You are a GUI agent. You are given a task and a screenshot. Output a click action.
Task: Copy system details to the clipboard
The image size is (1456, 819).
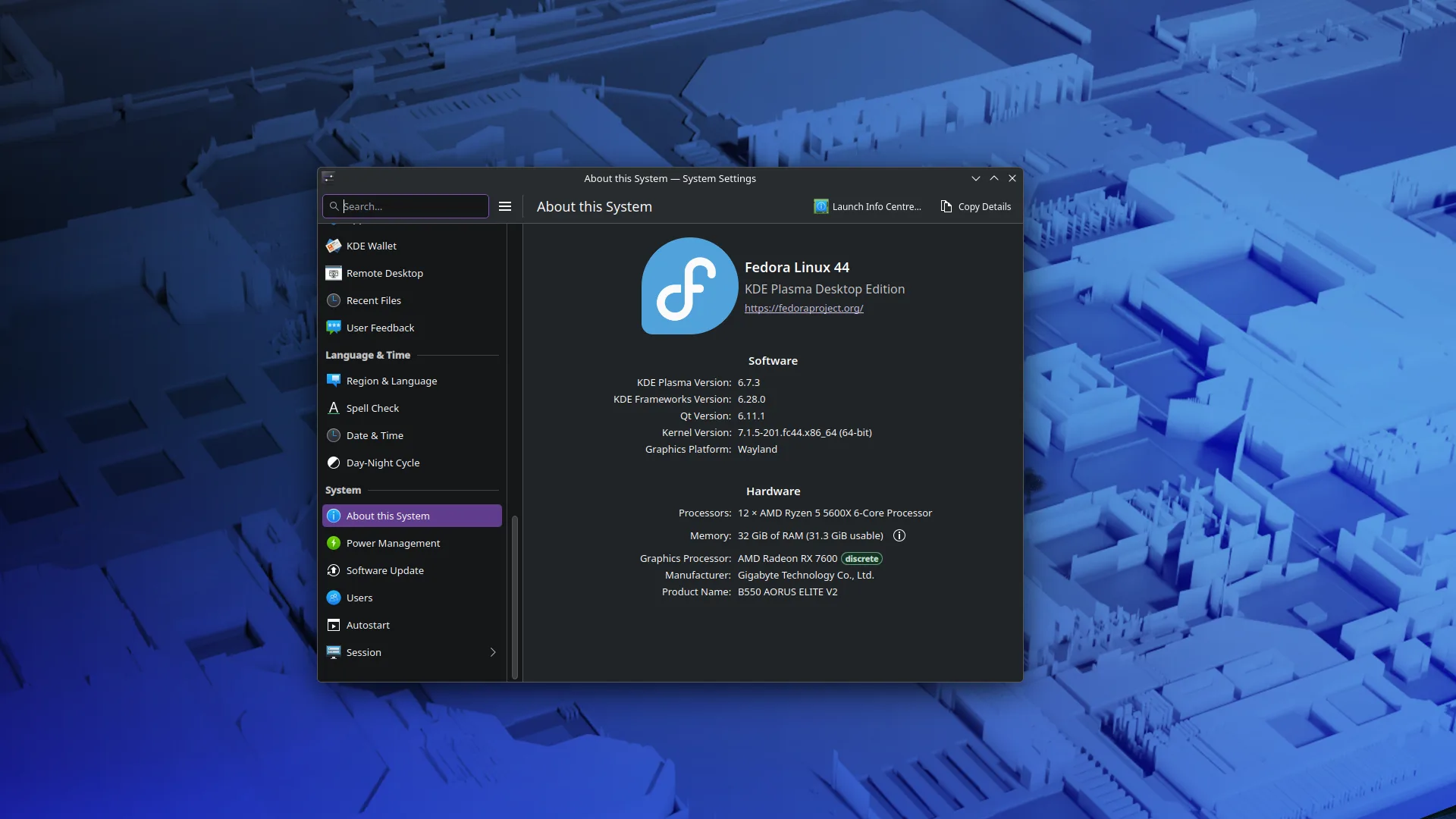(976, 206)
